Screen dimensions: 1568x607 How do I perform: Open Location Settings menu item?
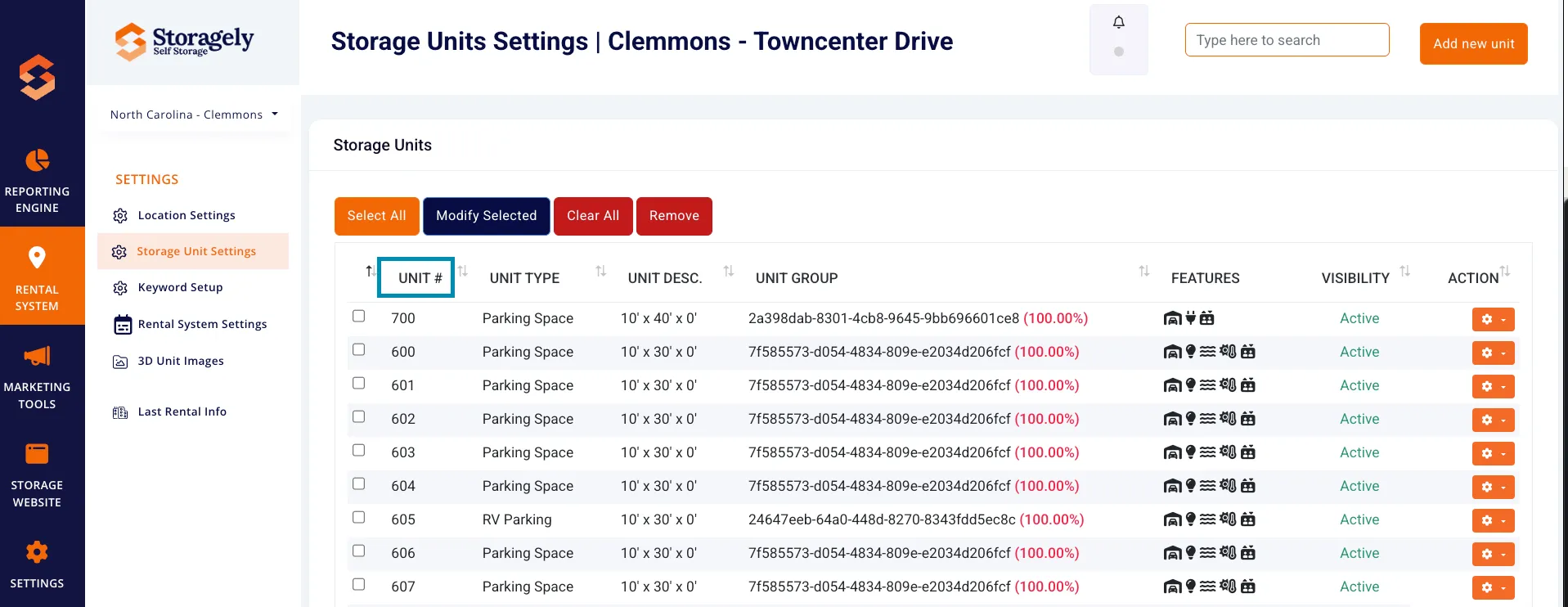[x=186, y=215]
